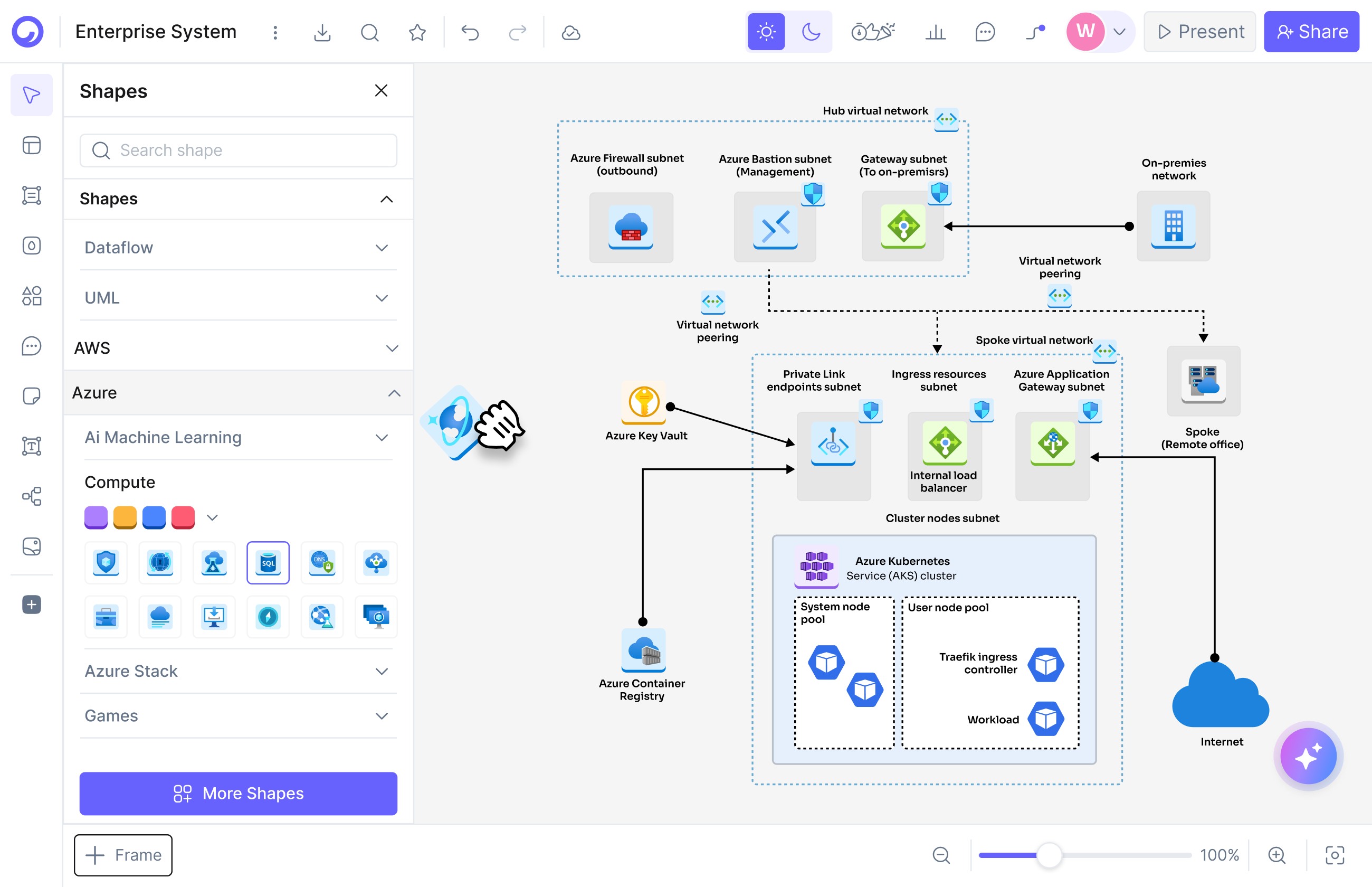This screenshot has width=1372, height=887.
Task: Undo the last action
Action: click(470, 32)
